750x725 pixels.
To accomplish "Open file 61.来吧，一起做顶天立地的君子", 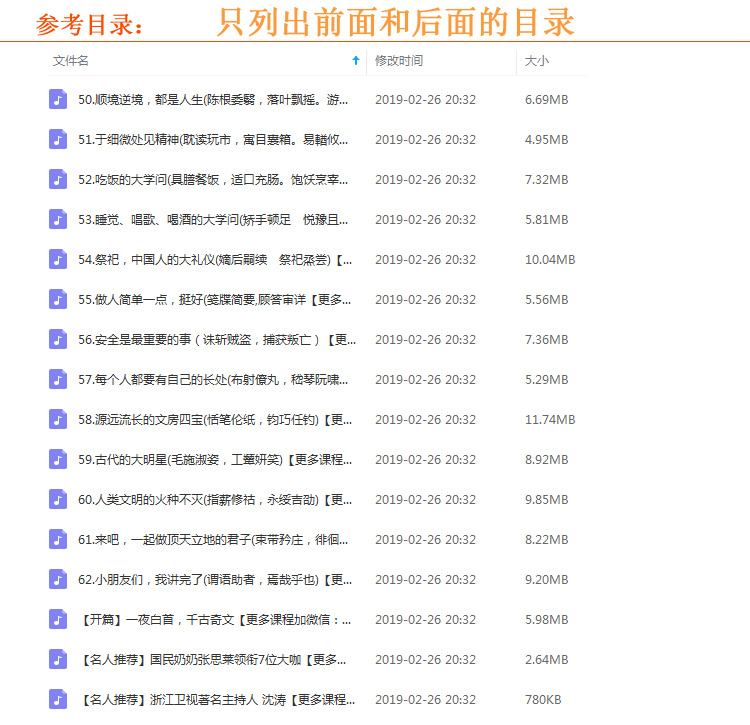I will point(214,539).
